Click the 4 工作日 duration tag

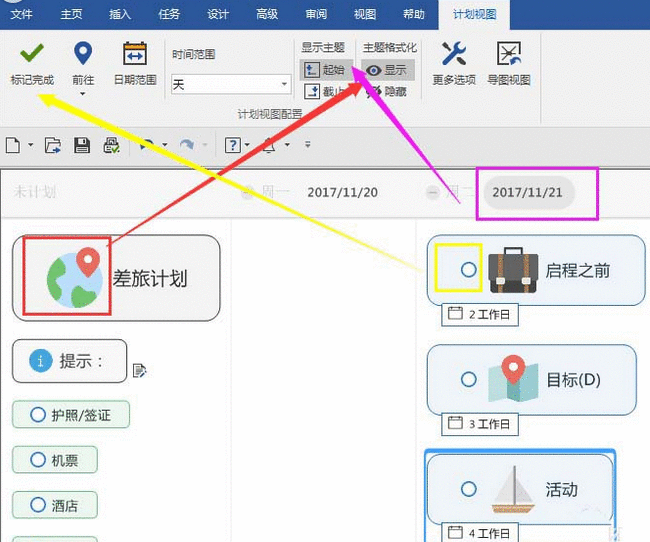point(480,532)
